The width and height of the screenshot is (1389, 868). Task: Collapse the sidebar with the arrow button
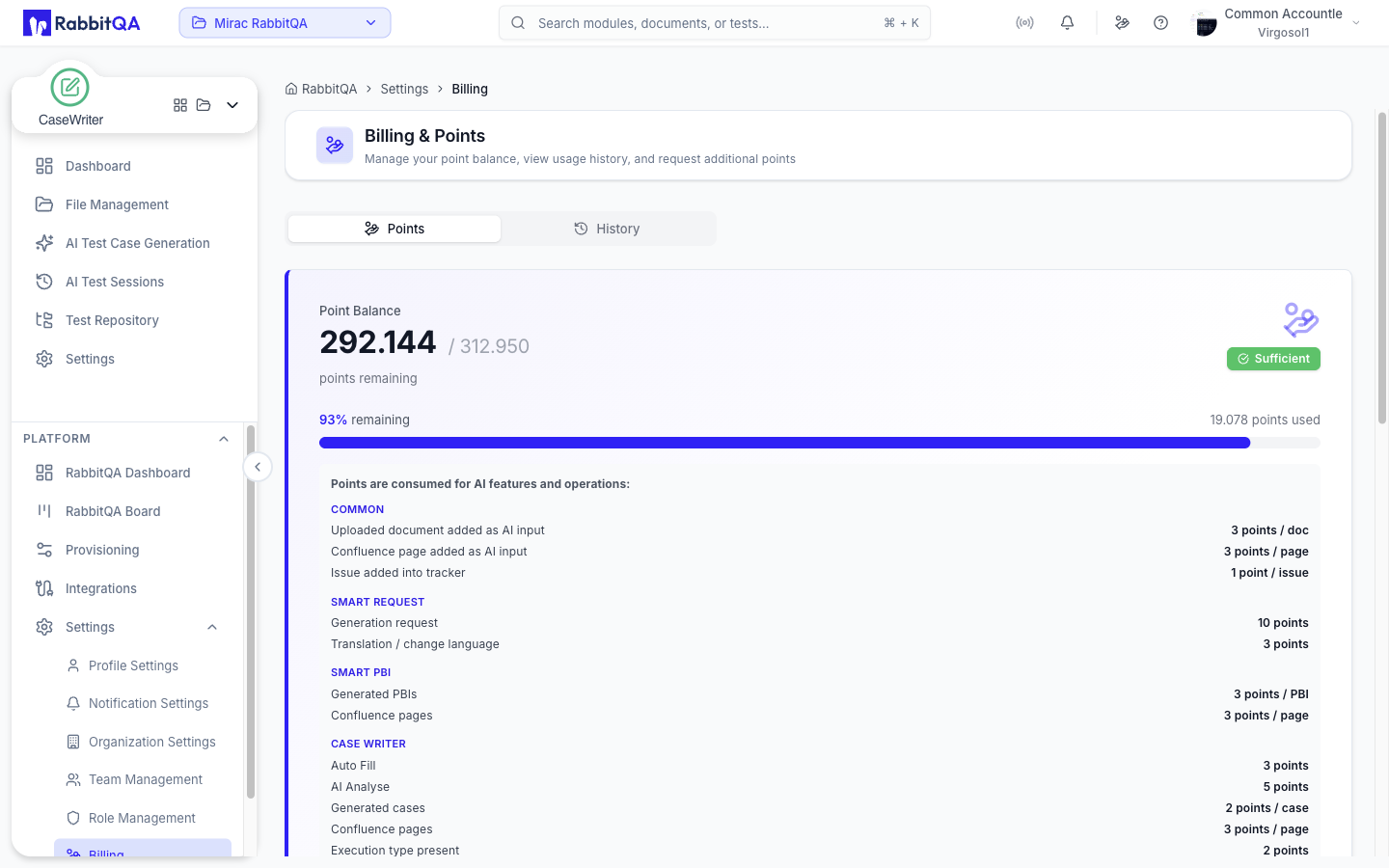coord(258,467)
